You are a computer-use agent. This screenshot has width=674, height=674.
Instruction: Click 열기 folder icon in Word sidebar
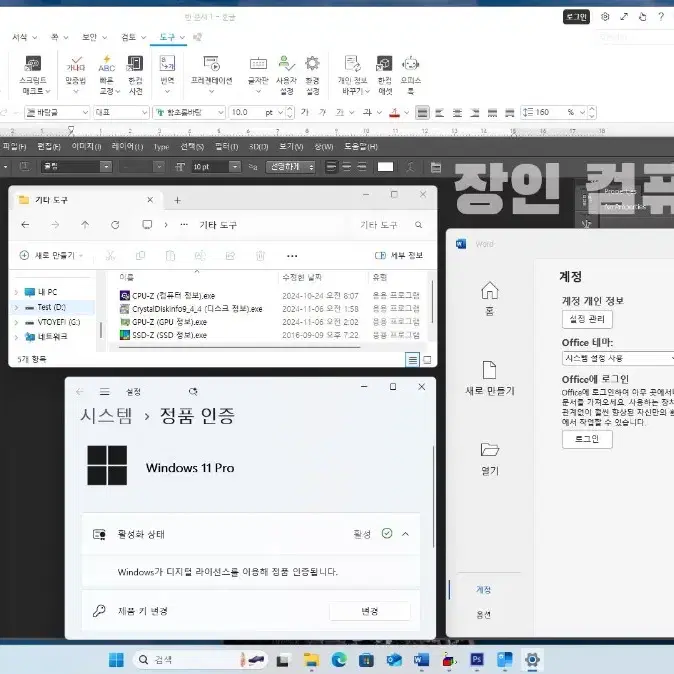point(490,459)
